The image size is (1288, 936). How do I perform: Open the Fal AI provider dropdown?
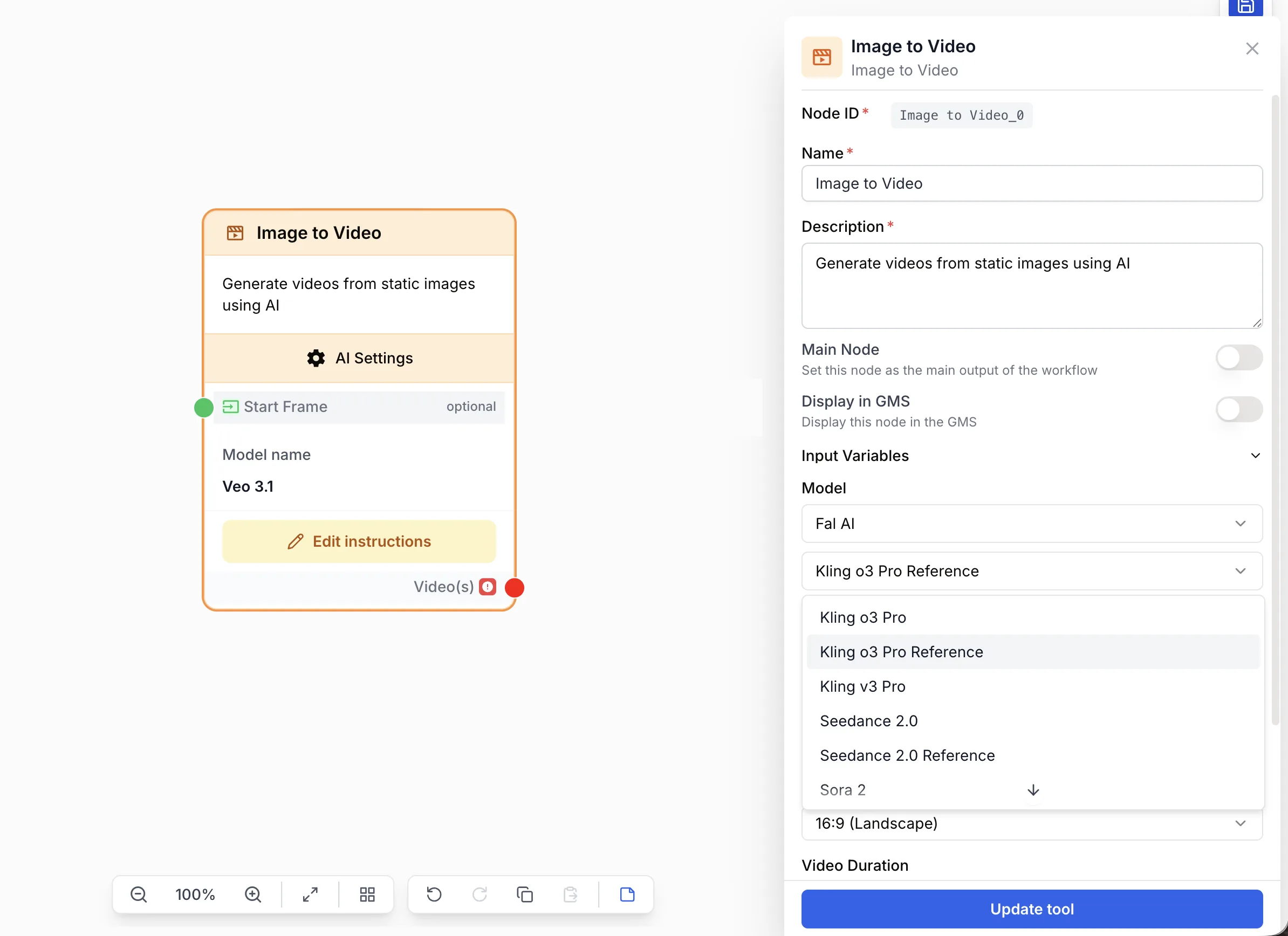[1031, 524]
